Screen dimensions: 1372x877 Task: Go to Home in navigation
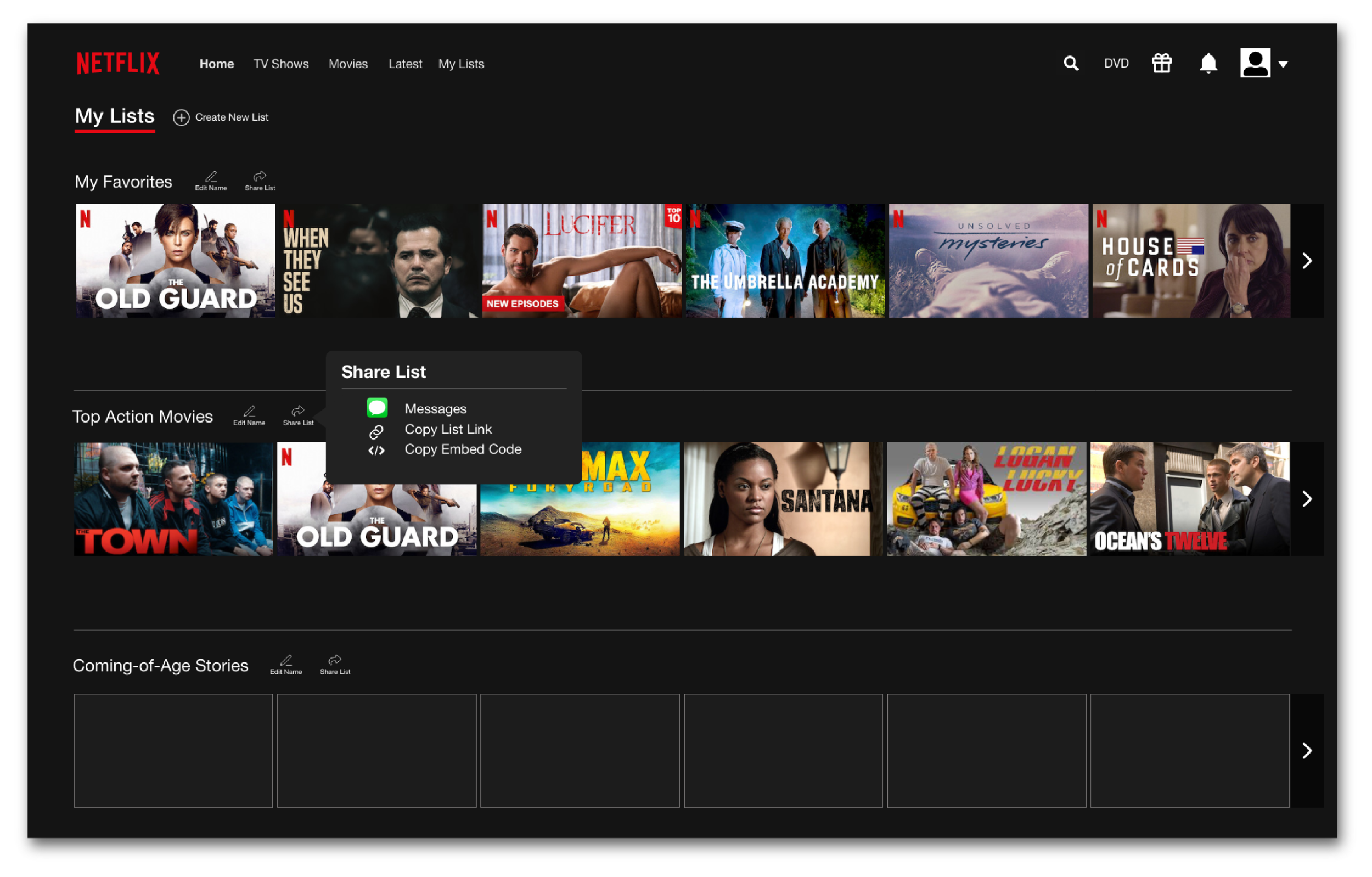[217, 64]
